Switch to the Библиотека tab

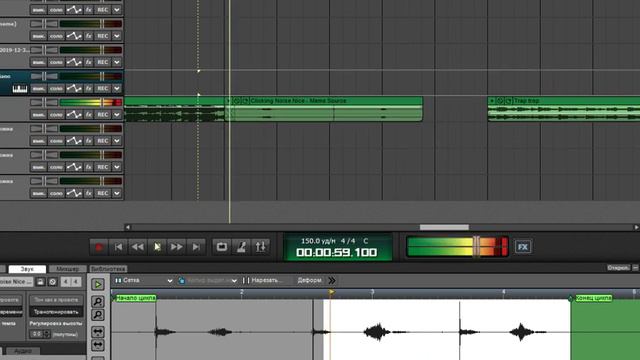[108, 269]
